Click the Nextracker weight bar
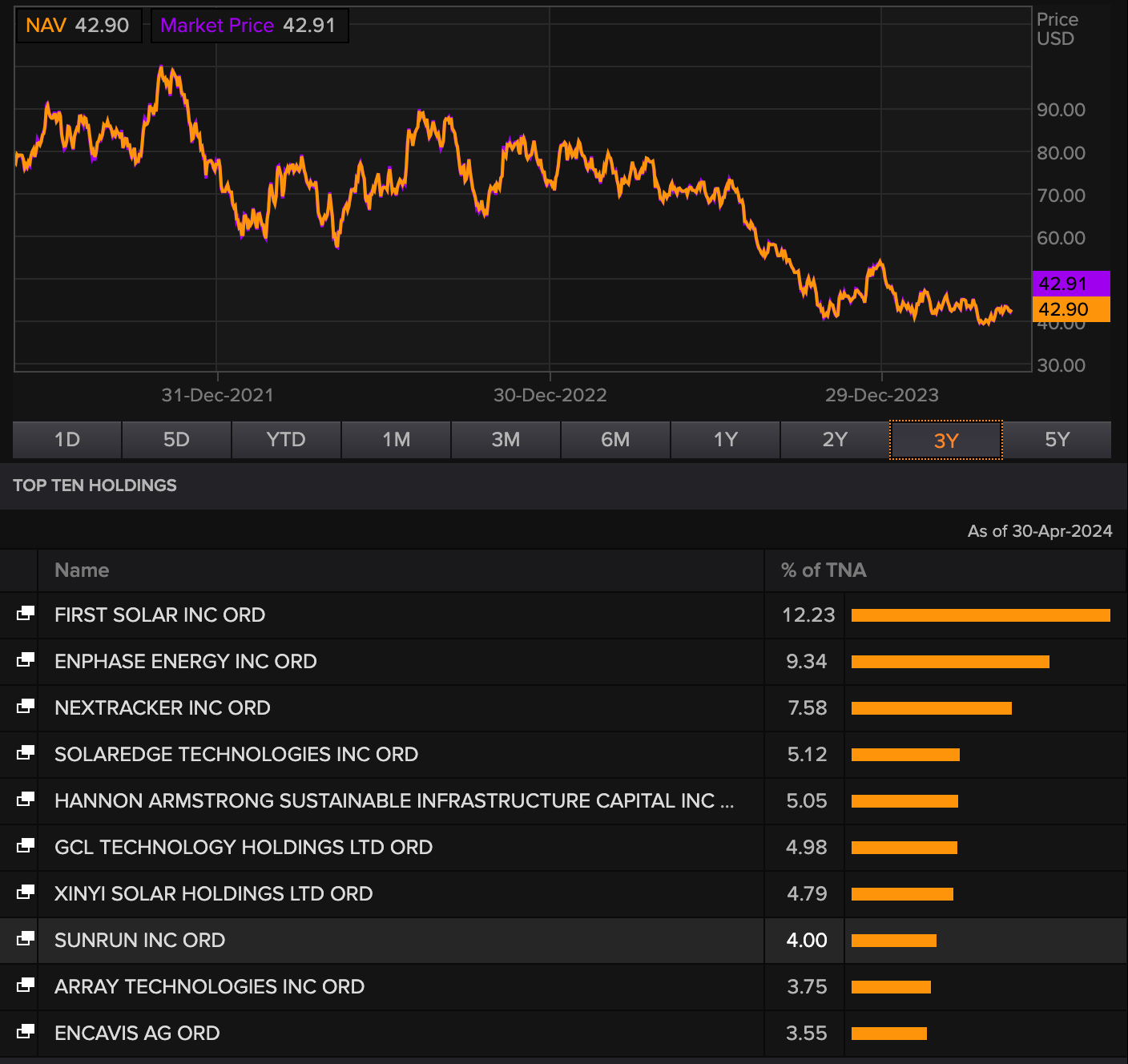 coord(932,708)
